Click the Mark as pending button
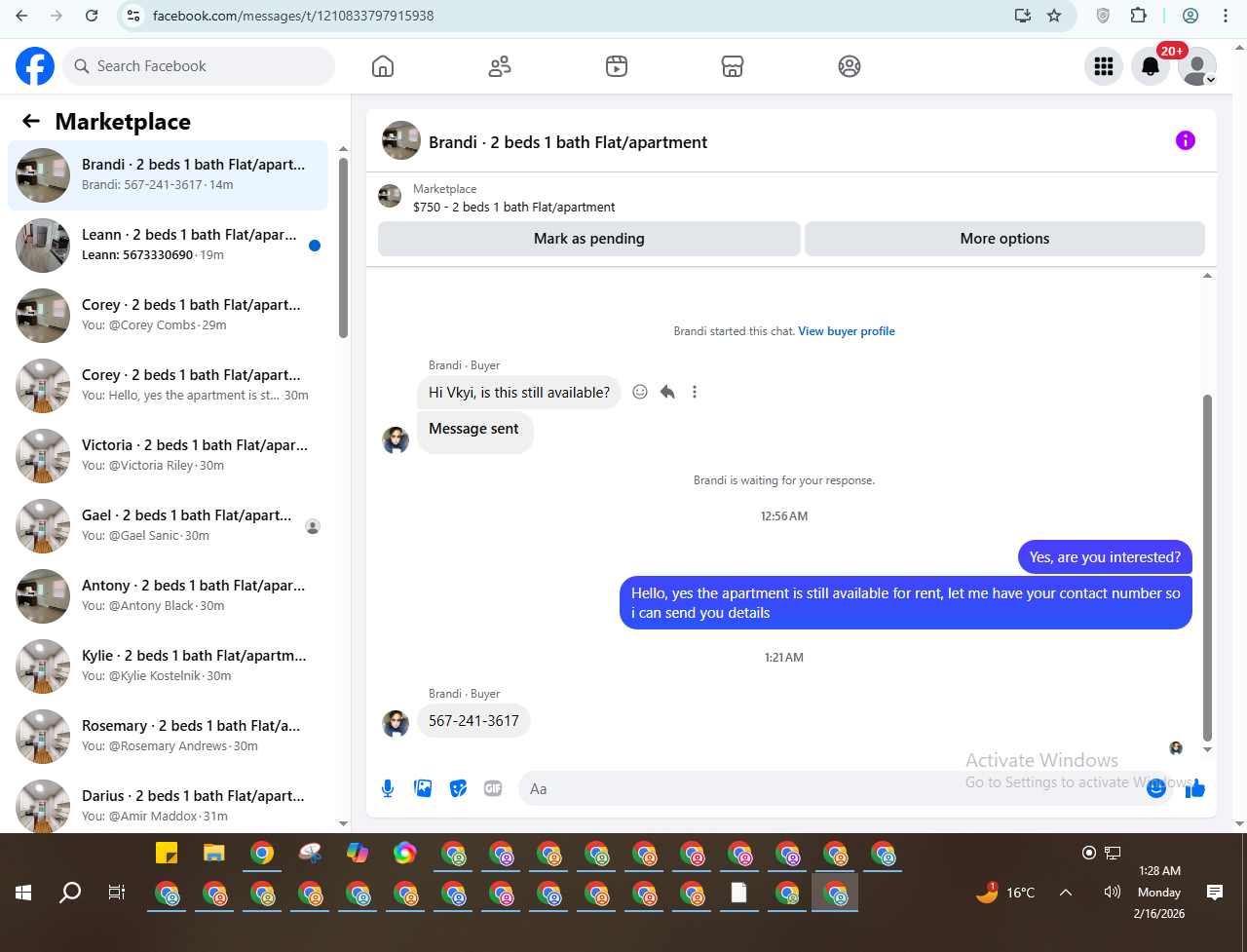The image size is (1247, 952). pos(589,239)
